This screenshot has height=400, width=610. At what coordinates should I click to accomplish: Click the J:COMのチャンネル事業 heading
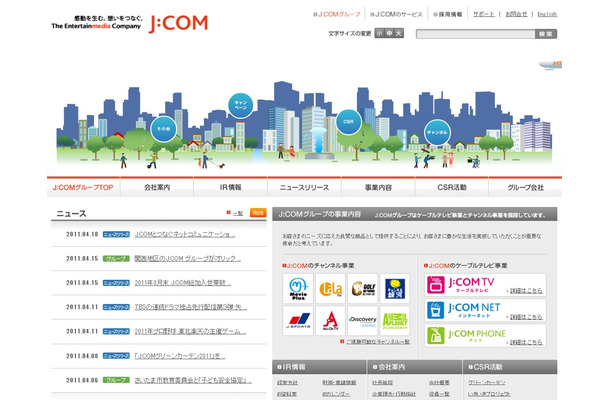tap(321, 266)
